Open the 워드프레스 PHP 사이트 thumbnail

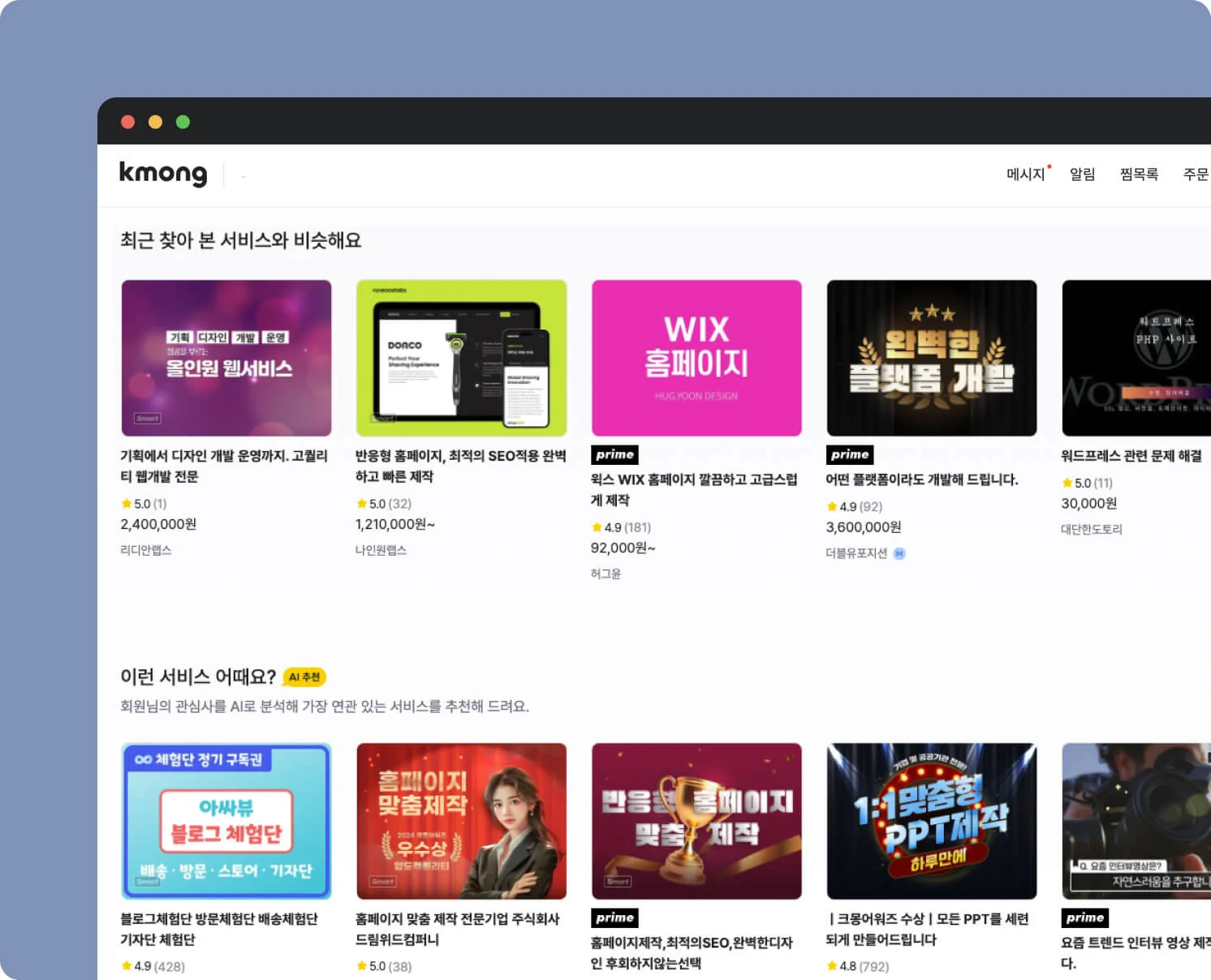[x=1136, y=358]
